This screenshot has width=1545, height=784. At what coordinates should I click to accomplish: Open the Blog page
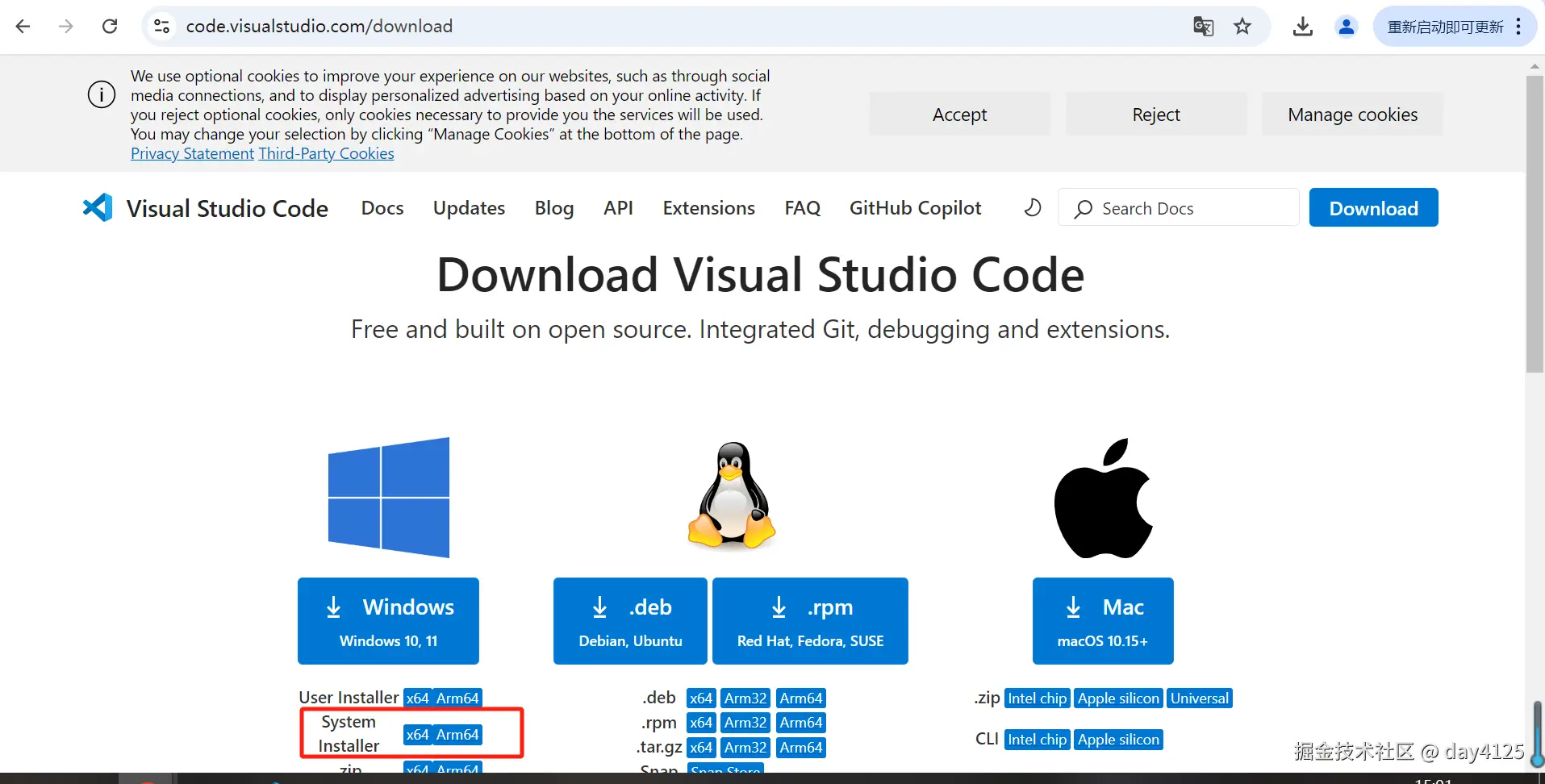tap(554, 208)
